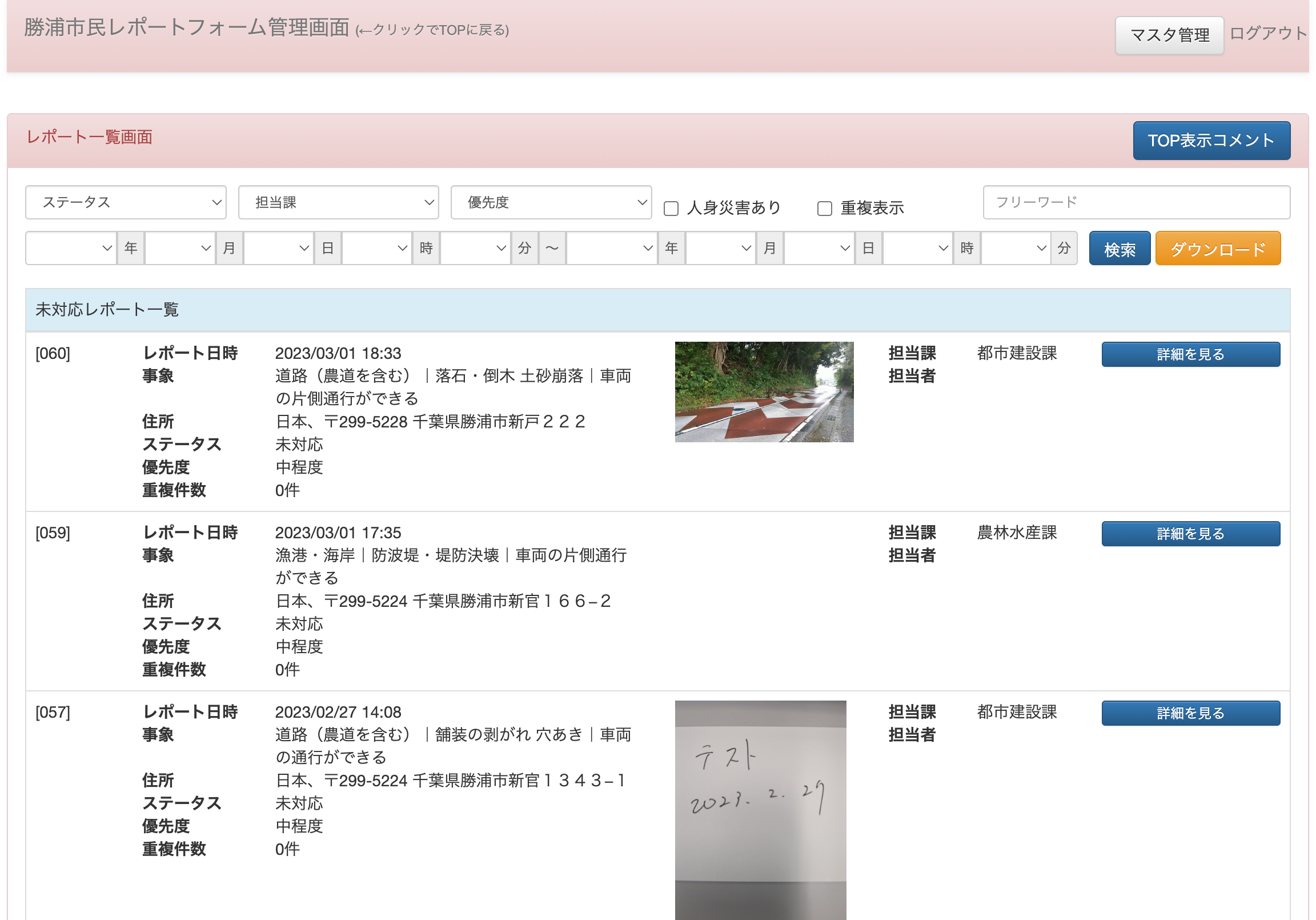Open the 優先度 dropdown filter

(551, 202)
